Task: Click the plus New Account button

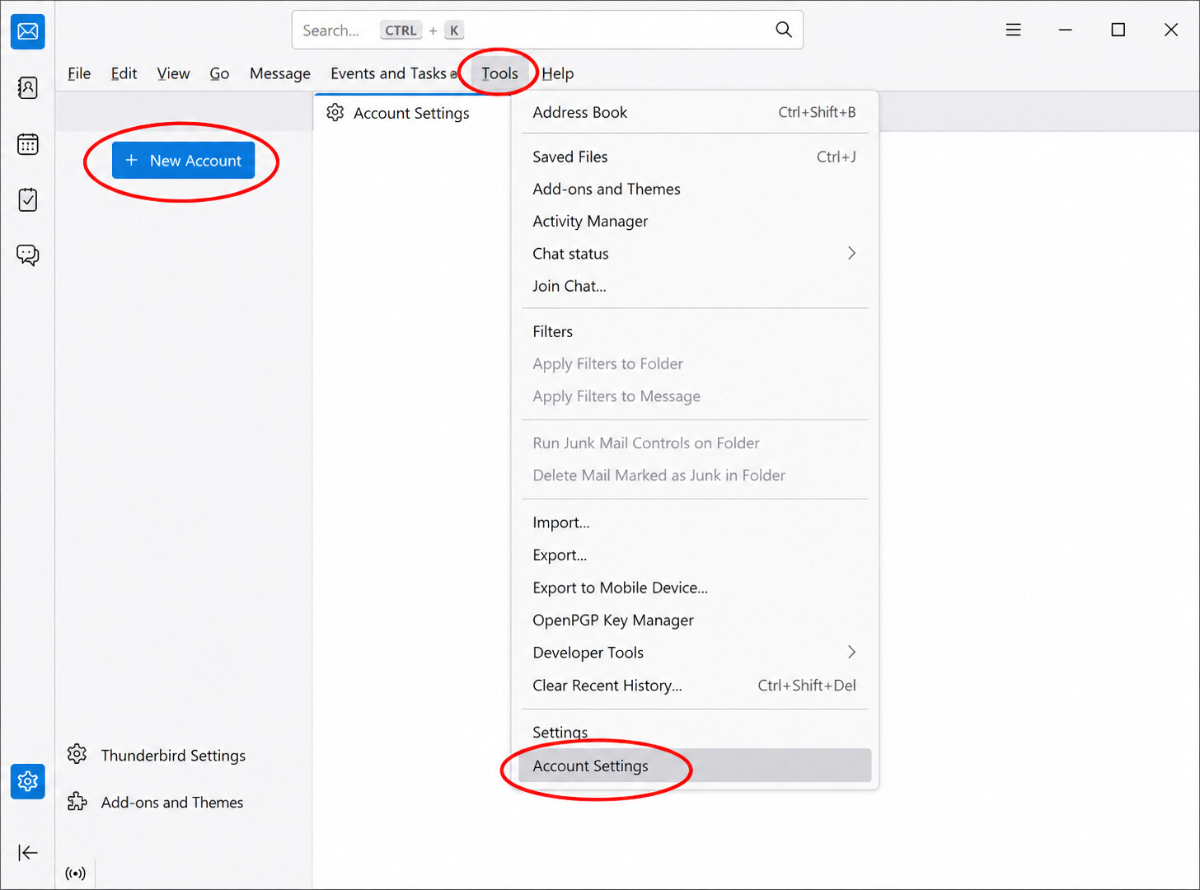Action: click(x=183, y=160)
